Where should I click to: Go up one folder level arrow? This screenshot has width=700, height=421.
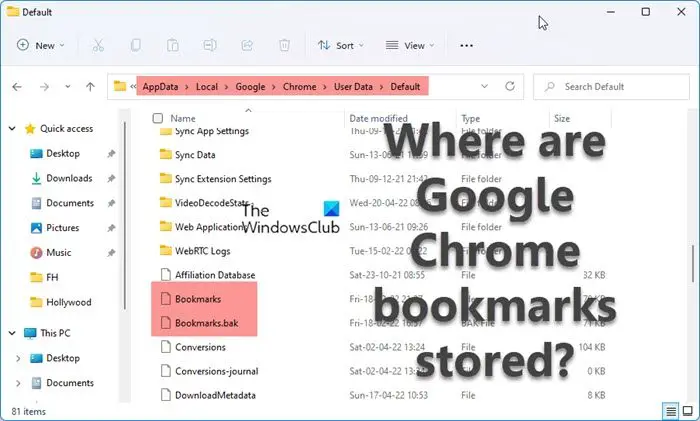(x=91, y=87)
